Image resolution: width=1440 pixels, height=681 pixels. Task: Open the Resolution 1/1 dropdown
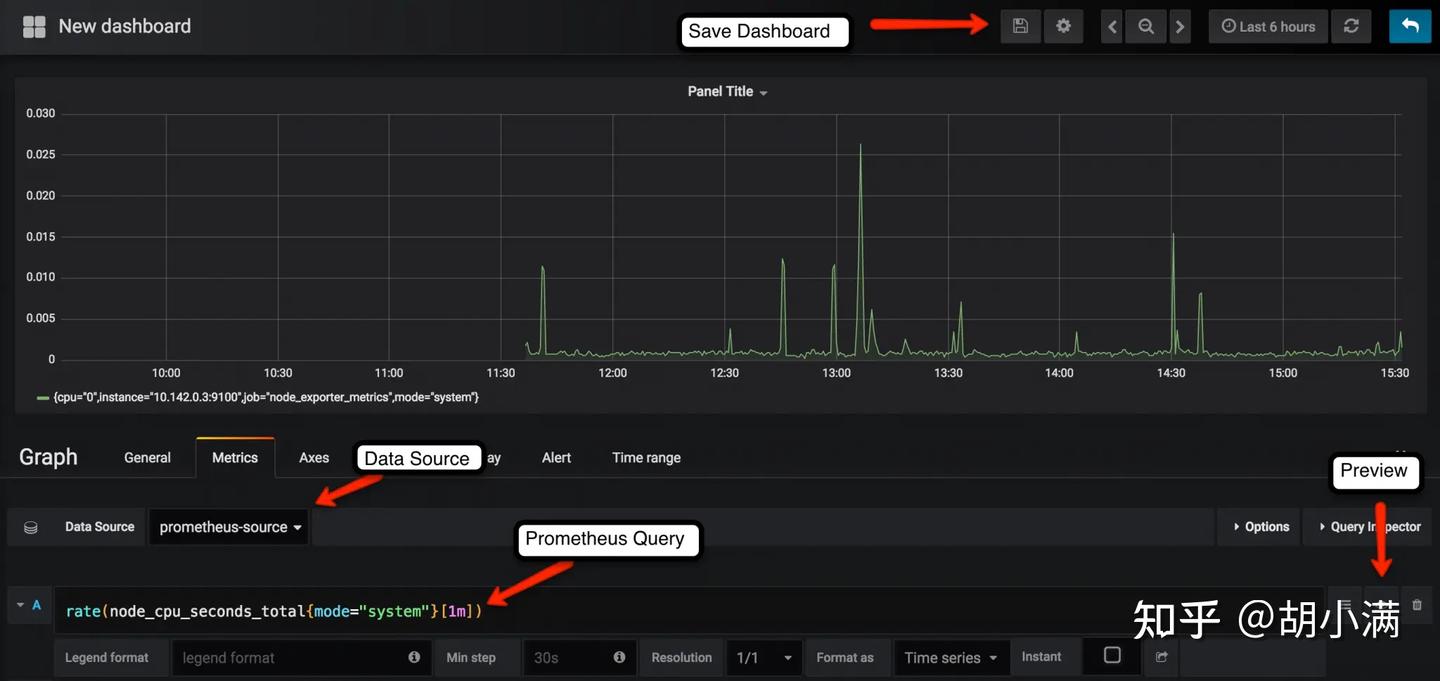(x=764, y=657)
